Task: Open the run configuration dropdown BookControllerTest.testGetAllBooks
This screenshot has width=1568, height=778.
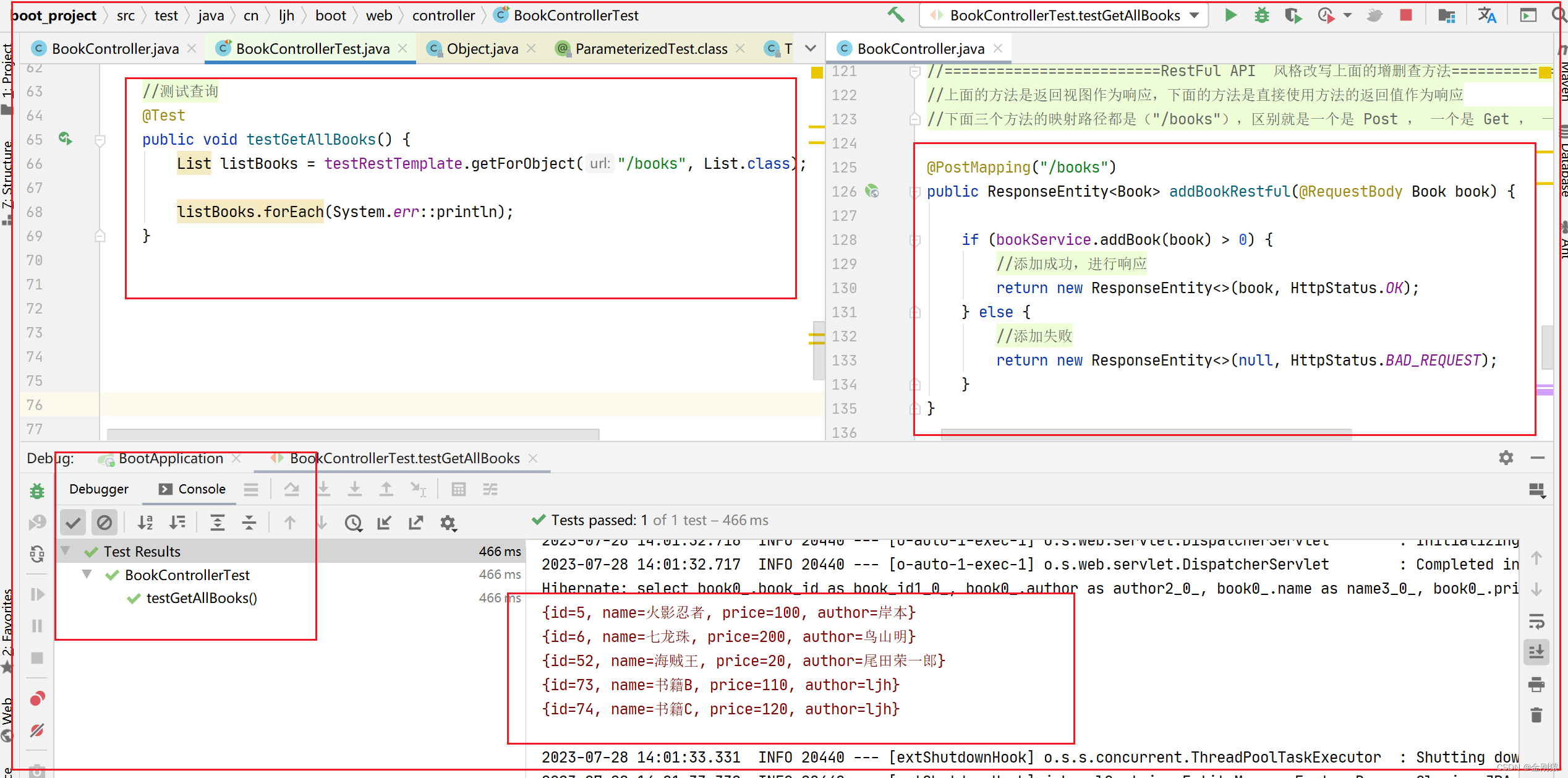Action: coord(1063,15)
